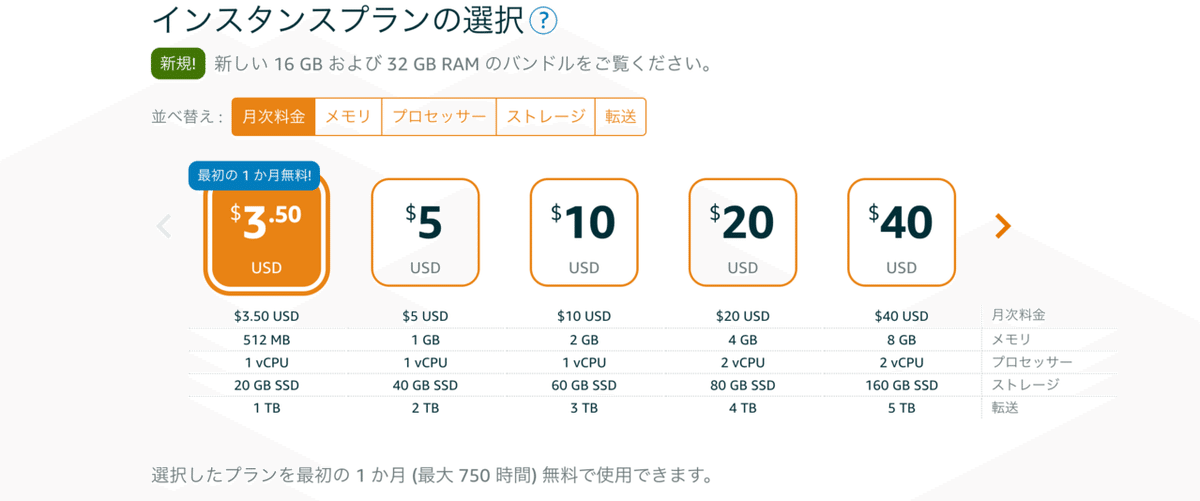
Task: Click the 2 vCPU under $20 plan
Action: pyautogui.click(x=743, y=362)
